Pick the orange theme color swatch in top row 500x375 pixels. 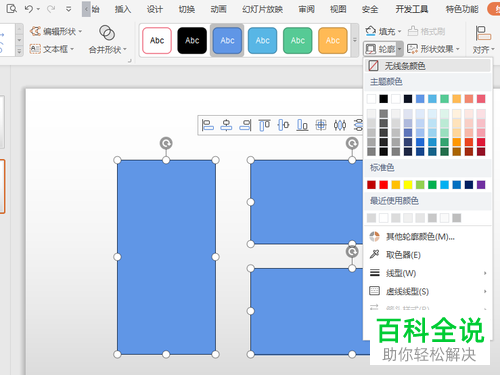pyautogui.click(x=457, y=99)
